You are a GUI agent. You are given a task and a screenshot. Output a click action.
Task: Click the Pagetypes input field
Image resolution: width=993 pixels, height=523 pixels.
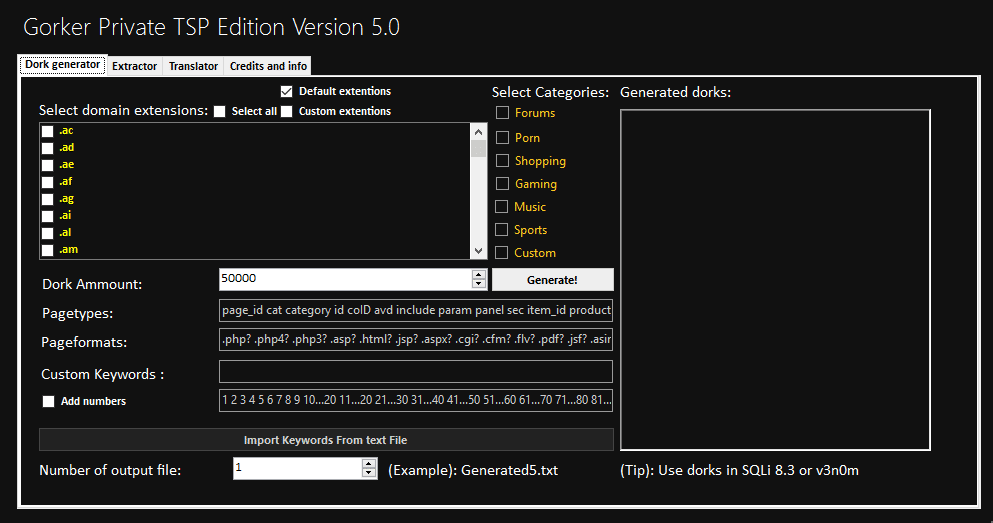(415, 310)
